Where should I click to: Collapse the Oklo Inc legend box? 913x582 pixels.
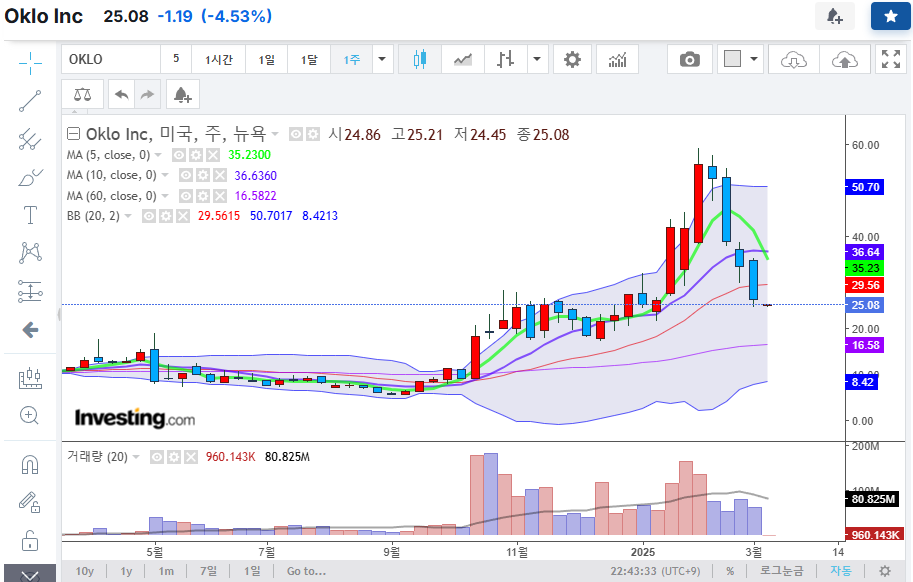point(73,134)
